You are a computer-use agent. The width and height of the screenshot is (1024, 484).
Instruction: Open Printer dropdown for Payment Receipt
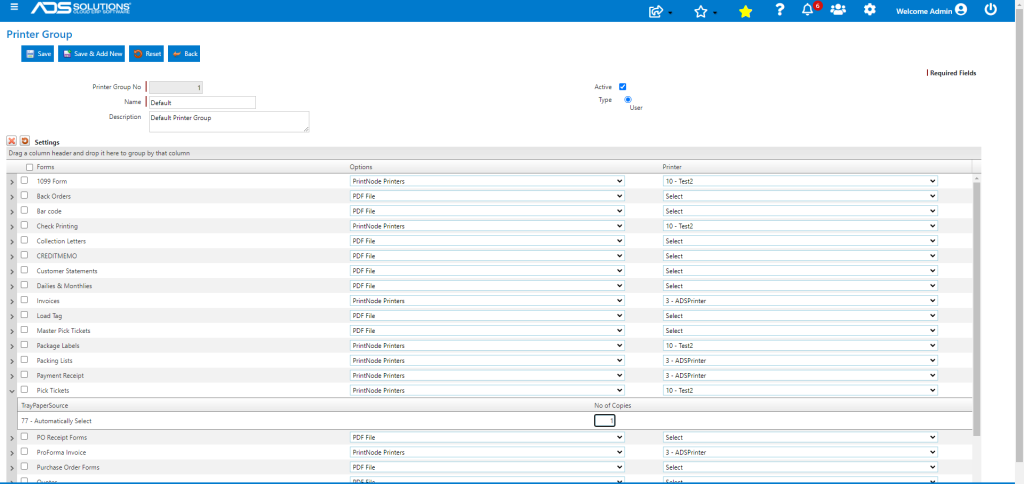800,376
